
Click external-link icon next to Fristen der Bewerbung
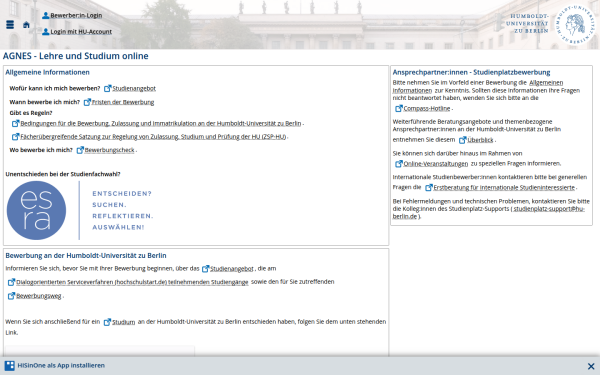[87, 102]
